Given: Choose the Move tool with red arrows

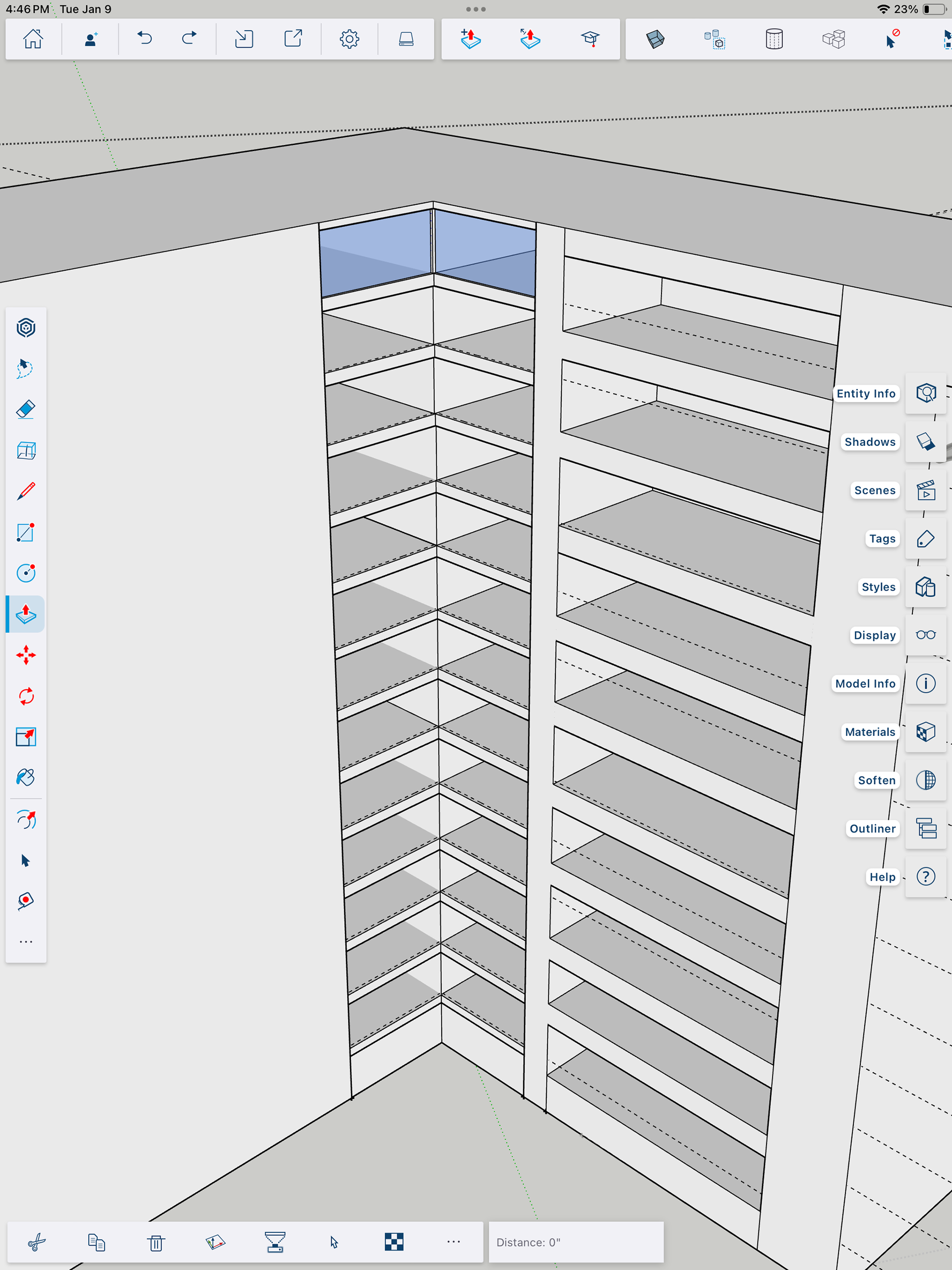Looking at the screenshot, I should click(26, 655).
